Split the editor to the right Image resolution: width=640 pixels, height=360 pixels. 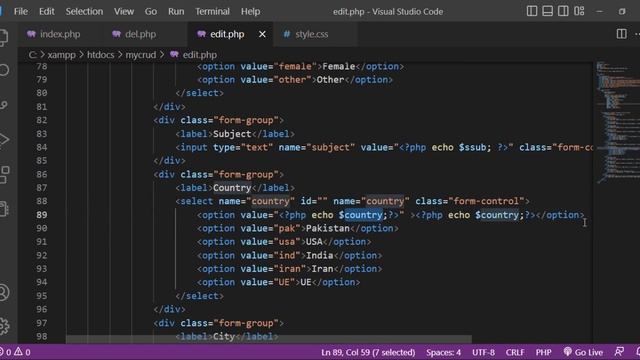[x=621, y=34]
